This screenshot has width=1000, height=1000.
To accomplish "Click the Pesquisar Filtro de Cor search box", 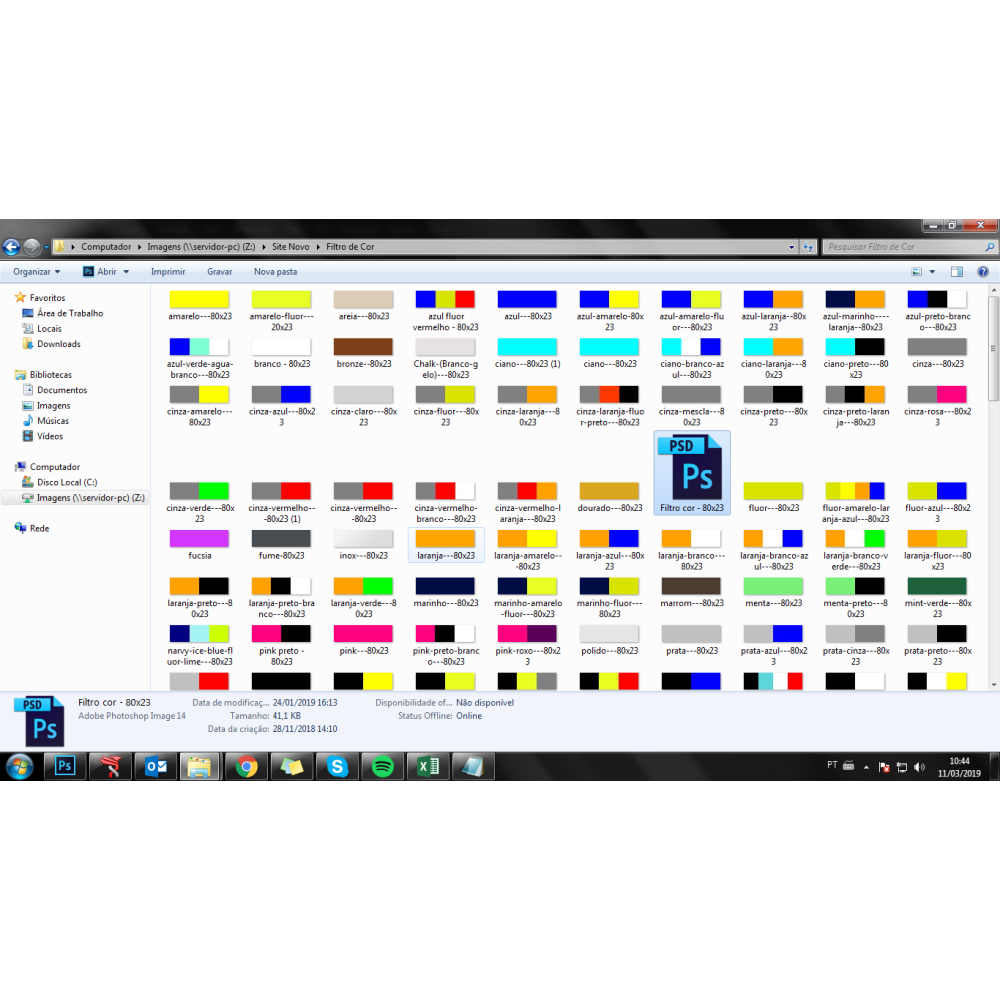I will 900,247.
